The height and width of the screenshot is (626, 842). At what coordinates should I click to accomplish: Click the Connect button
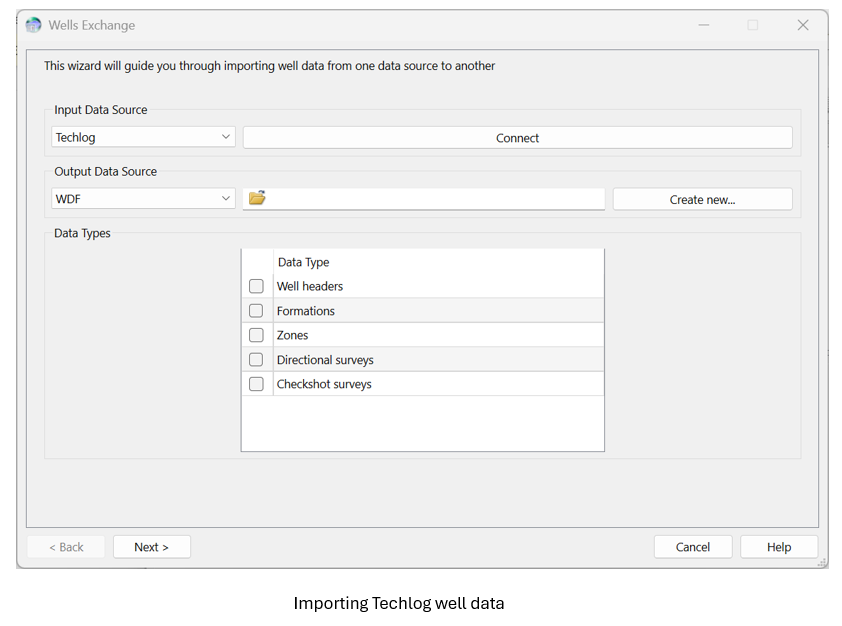(518, 138)
